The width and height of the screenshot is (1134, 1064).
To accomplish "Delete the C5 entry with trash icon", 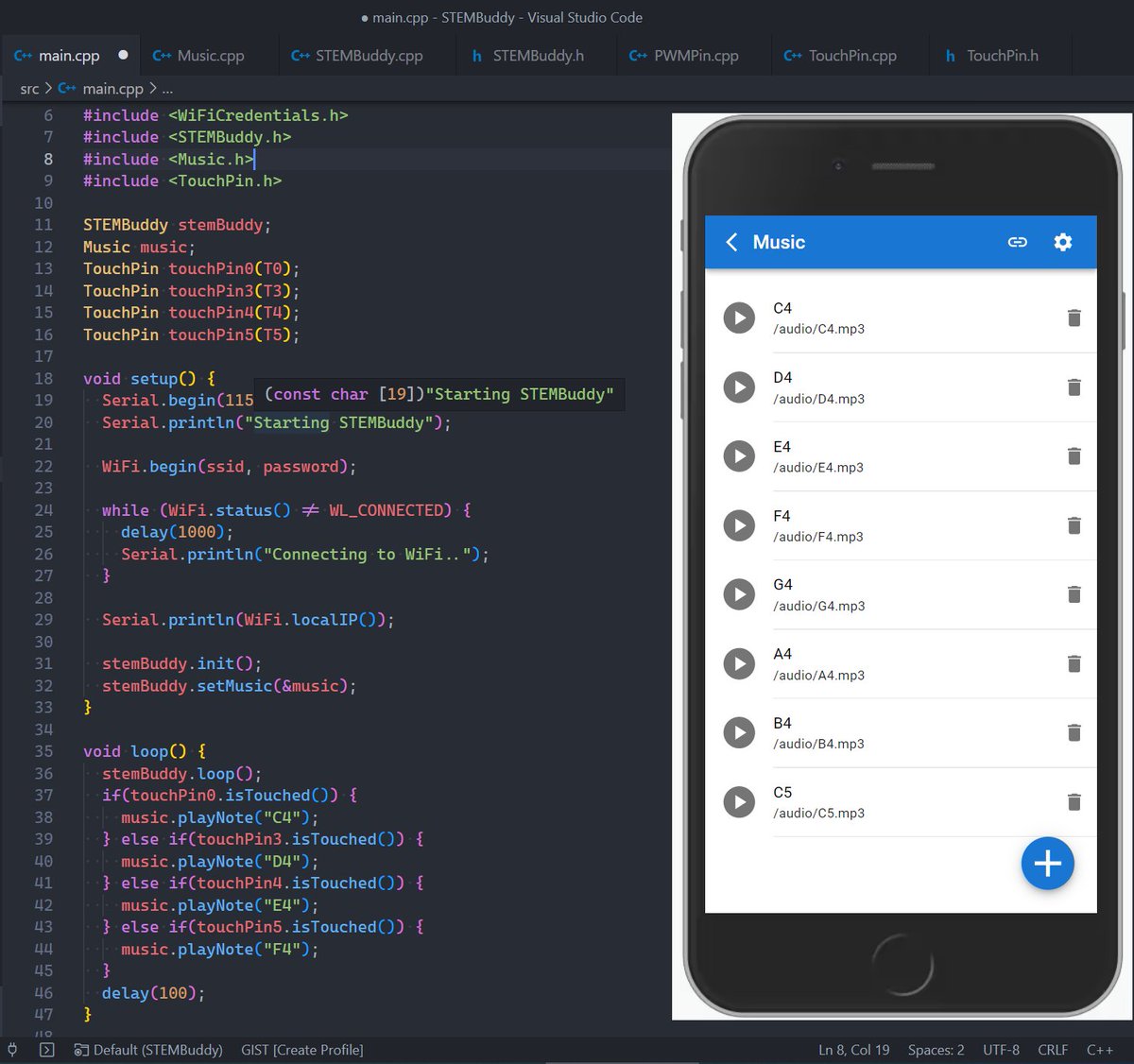I will click(x=1074, y=802).
